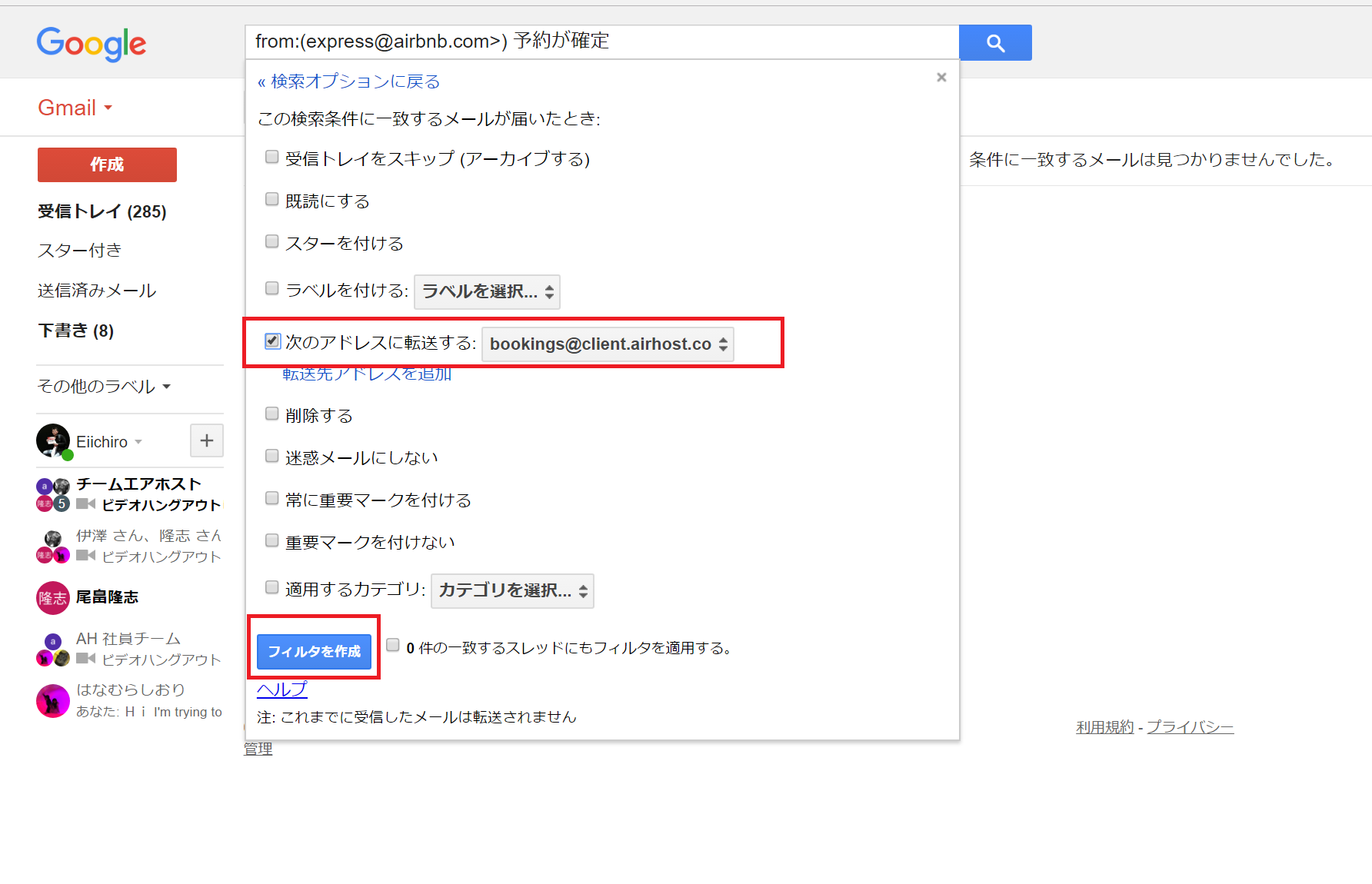
Task: Click the red 作成 compose button
Action: pos(107,165)
